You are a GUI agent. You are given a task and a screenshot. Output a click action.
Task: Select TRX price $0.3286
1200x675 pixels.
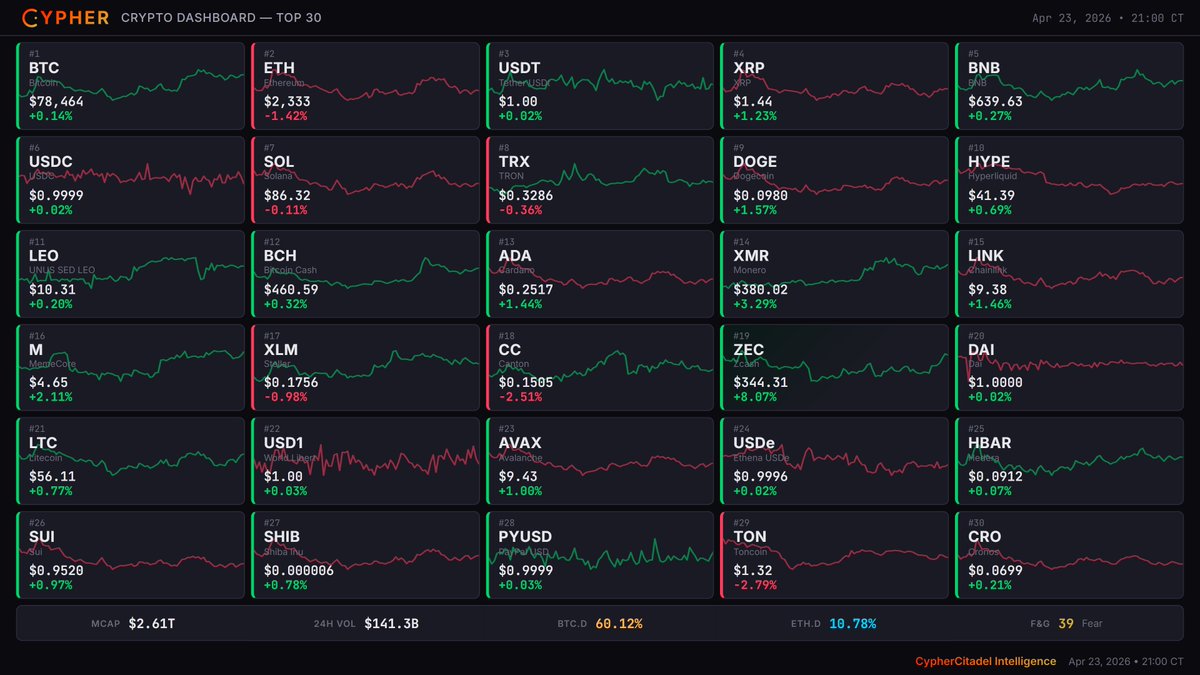click(x=526, y=196)
